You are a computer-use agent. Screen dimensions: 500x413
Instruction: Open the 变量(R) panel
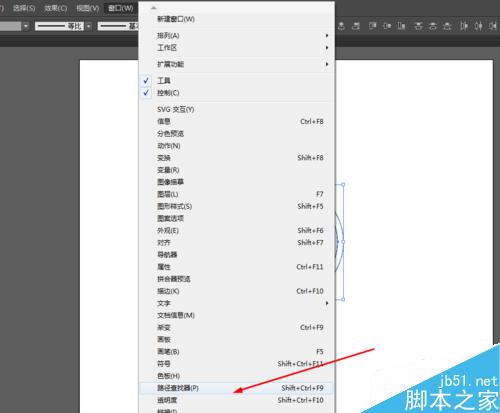pyautogui.click(x=236, y=170)
